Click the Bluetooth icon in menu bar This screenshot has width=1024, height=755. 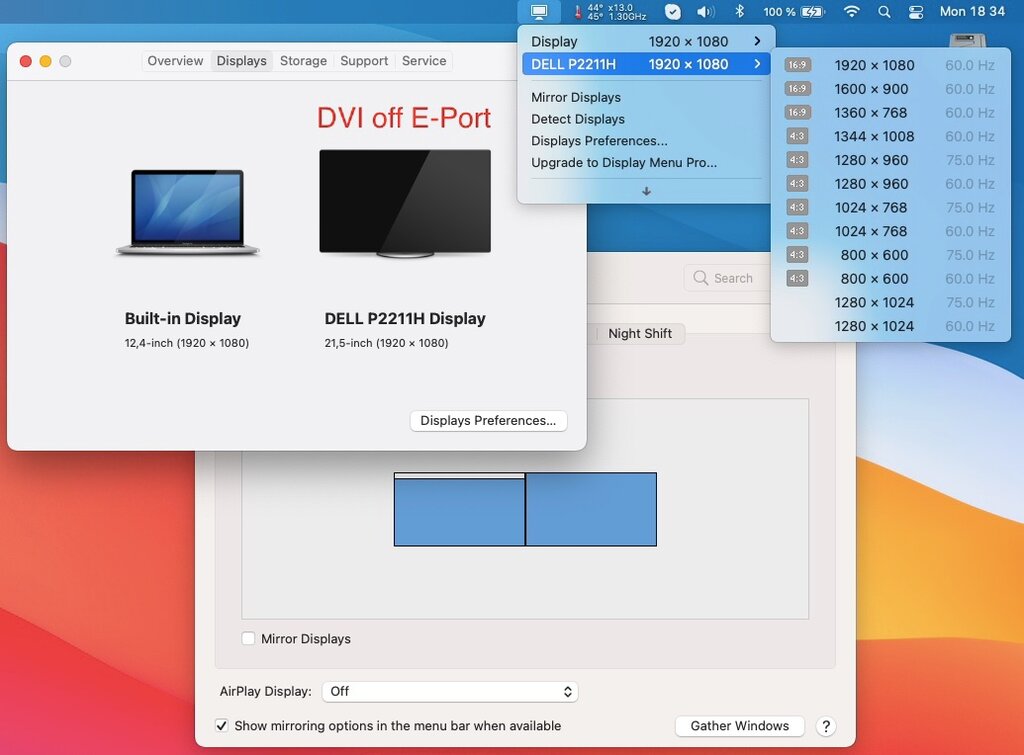point(740,12)
